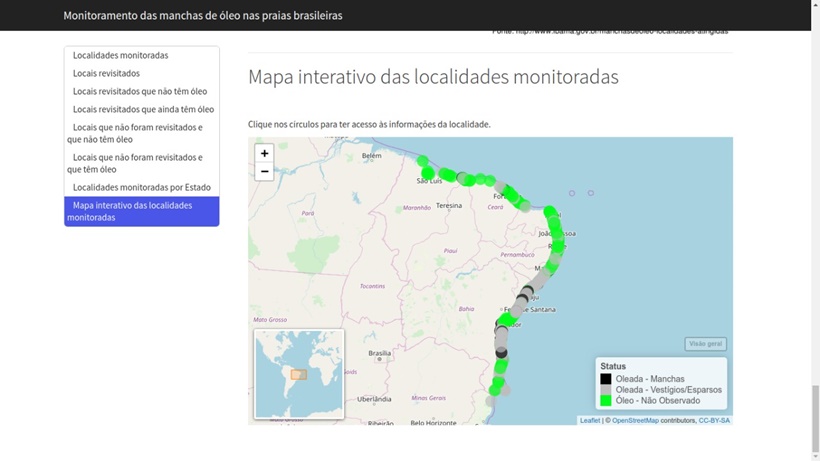The width and height of the screenshot is (820, 461).
Task: Zoom in on the map with plus button
Action: (x=264, y=153)
